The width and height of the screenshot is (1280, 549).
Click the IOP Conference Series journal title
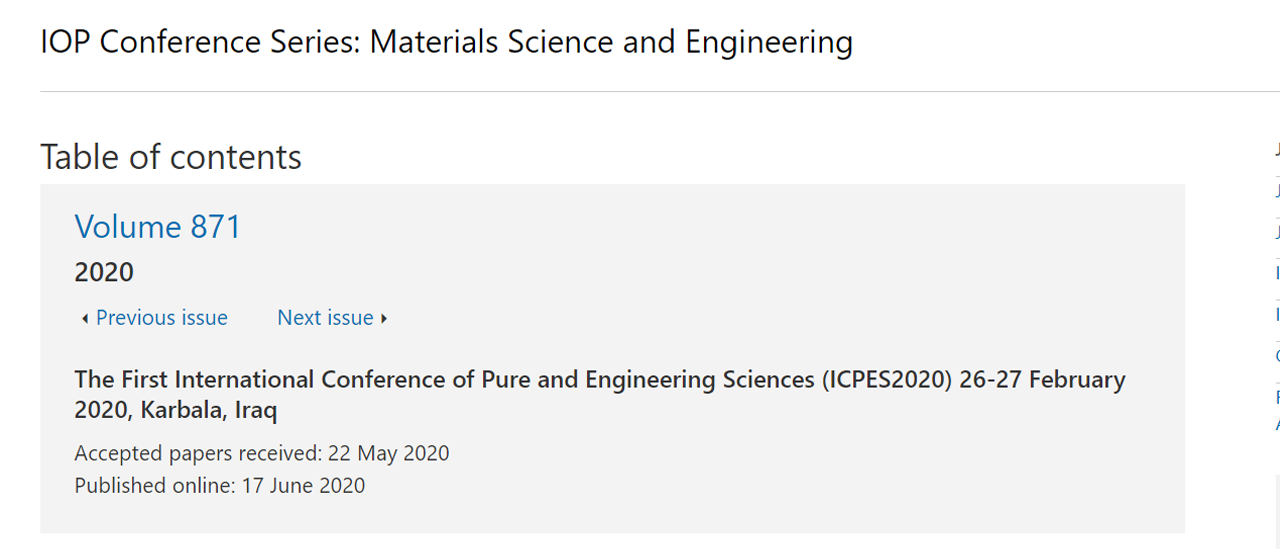[446, 42]
